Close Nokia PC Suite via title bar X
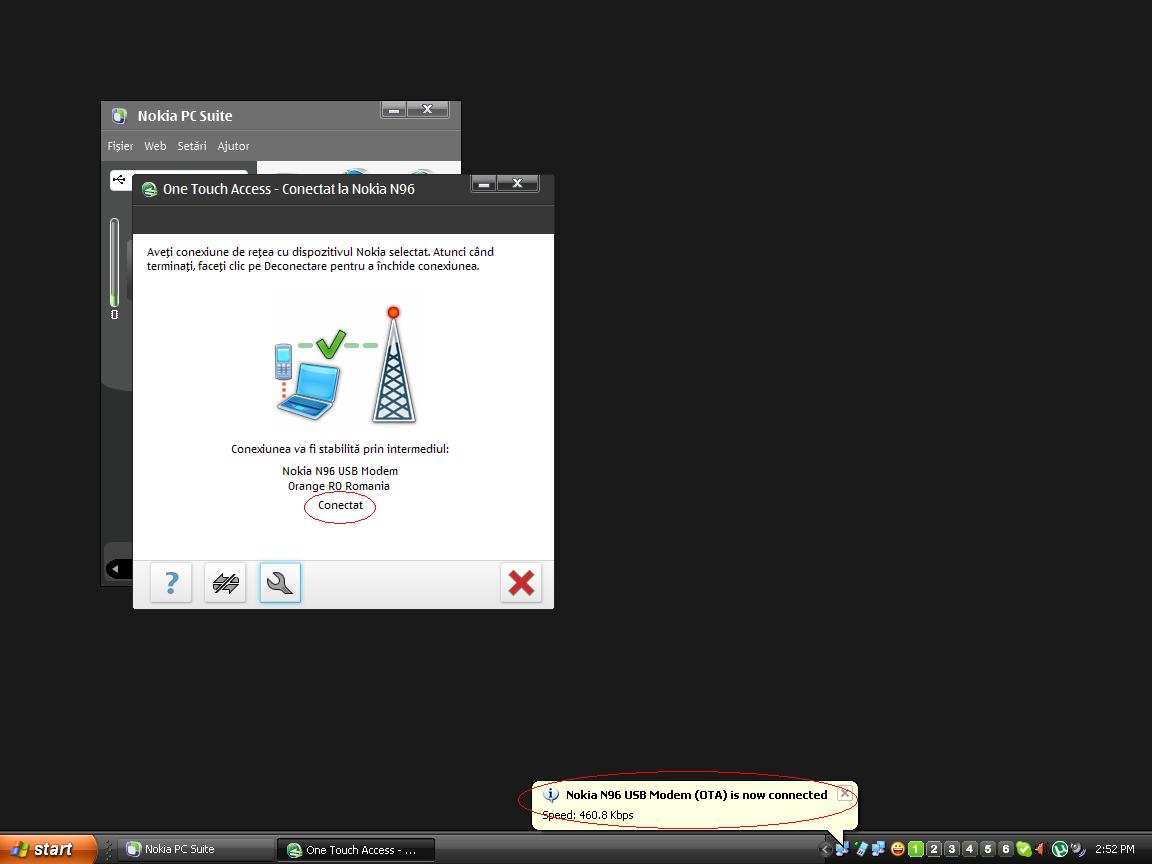The image size is (1152, 864). pos(427,109)
